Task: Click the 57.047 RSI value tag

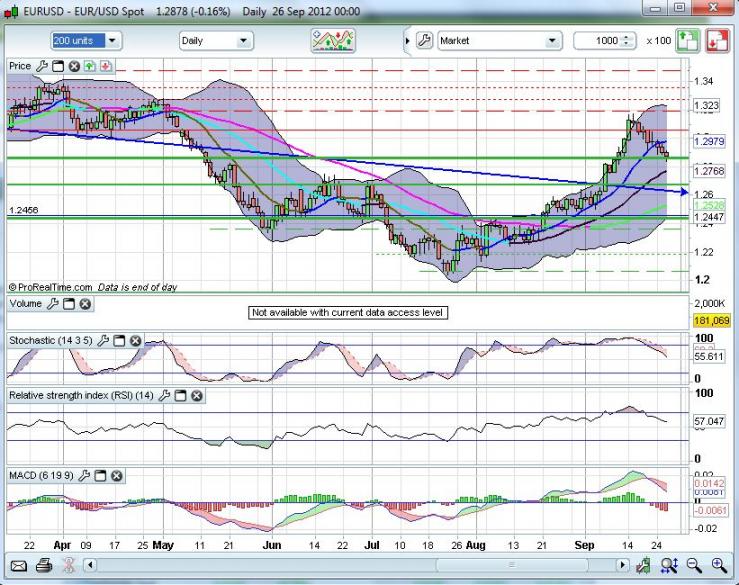Action: coord(708,421)
